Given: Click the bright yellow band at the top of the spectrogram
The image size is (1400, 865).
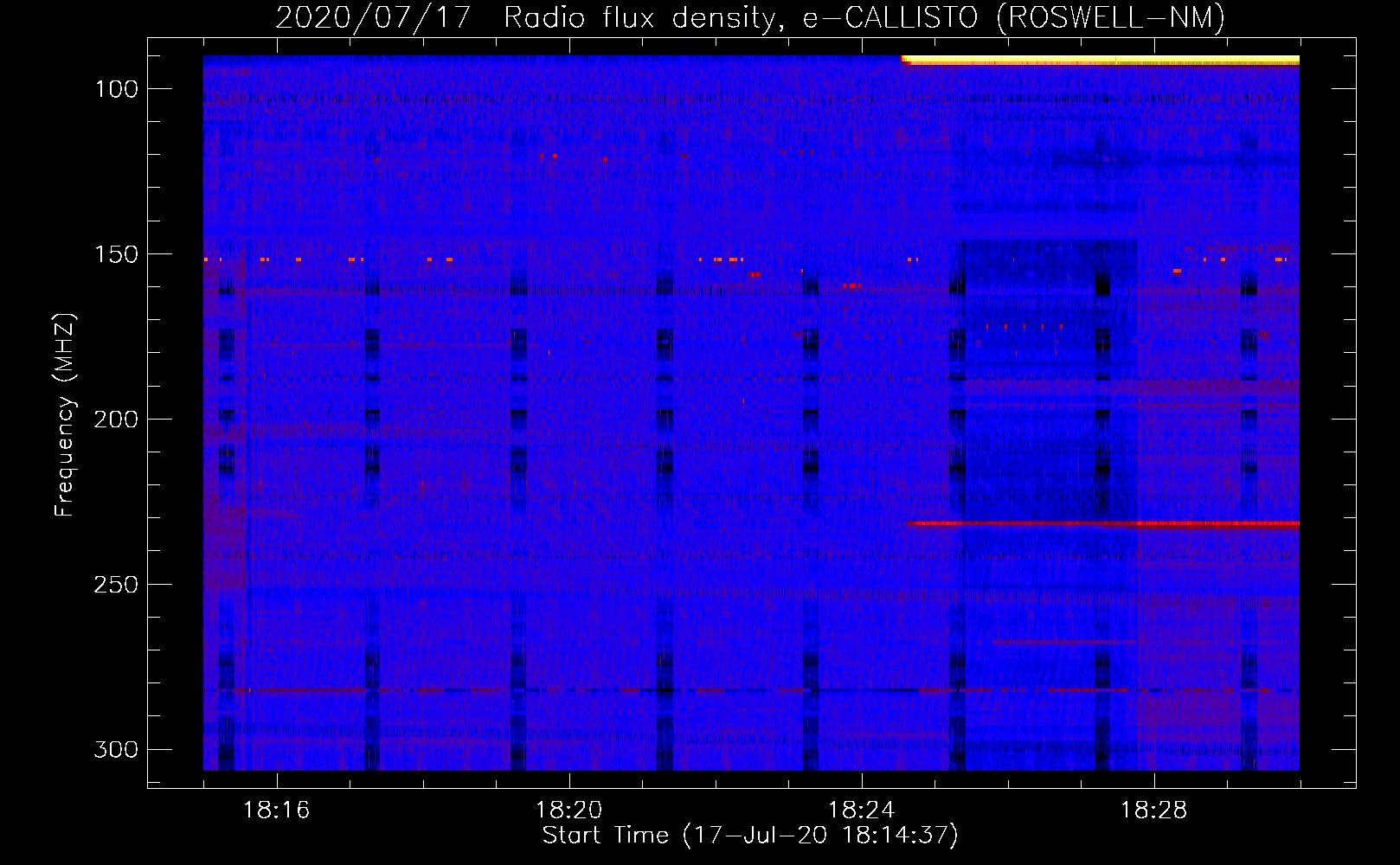Looking at the screenshot, I should (1100, 60).
